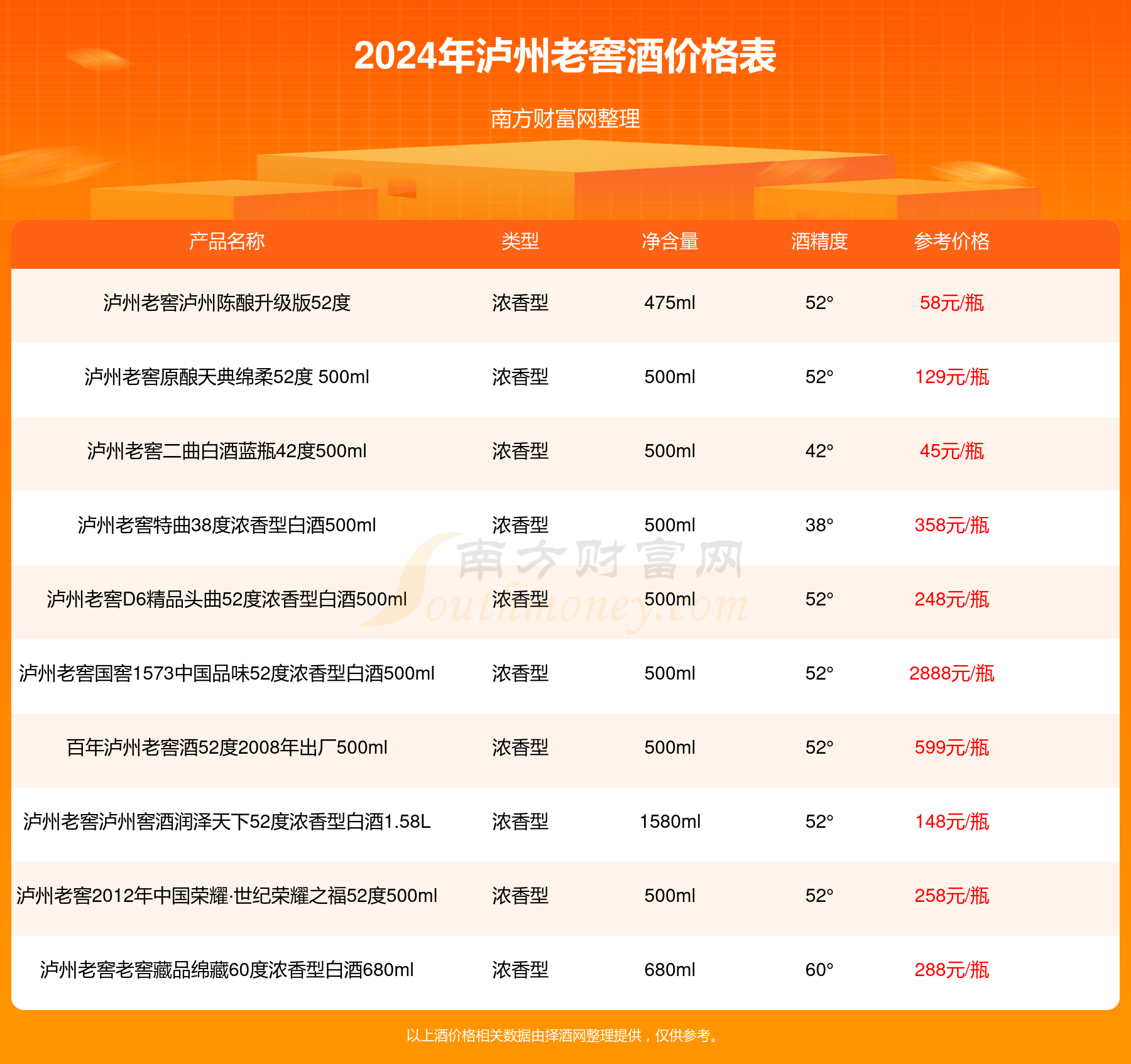
Task: Click the price "148元/瓶"
Action: click(952, 822)
